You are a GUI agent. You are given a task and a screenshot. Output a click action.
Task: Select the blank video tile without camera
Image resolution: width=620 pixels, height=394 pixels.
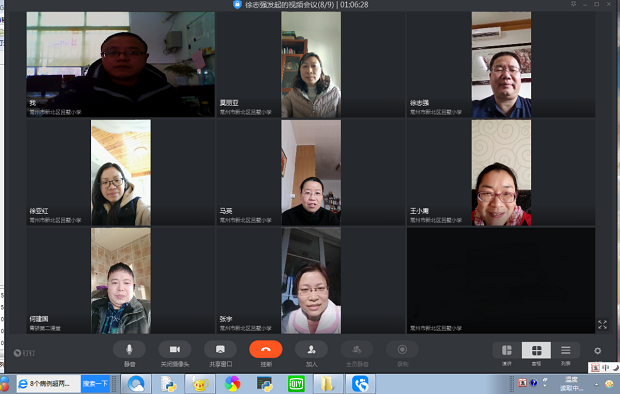(x=501, y=280)
